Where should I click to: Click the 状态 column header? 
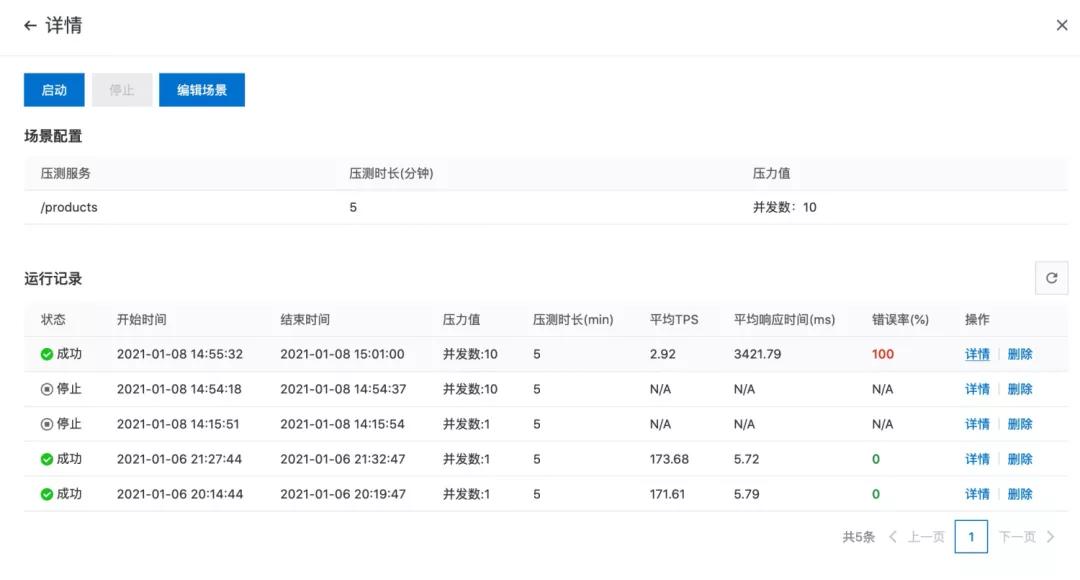coord(53,320)
